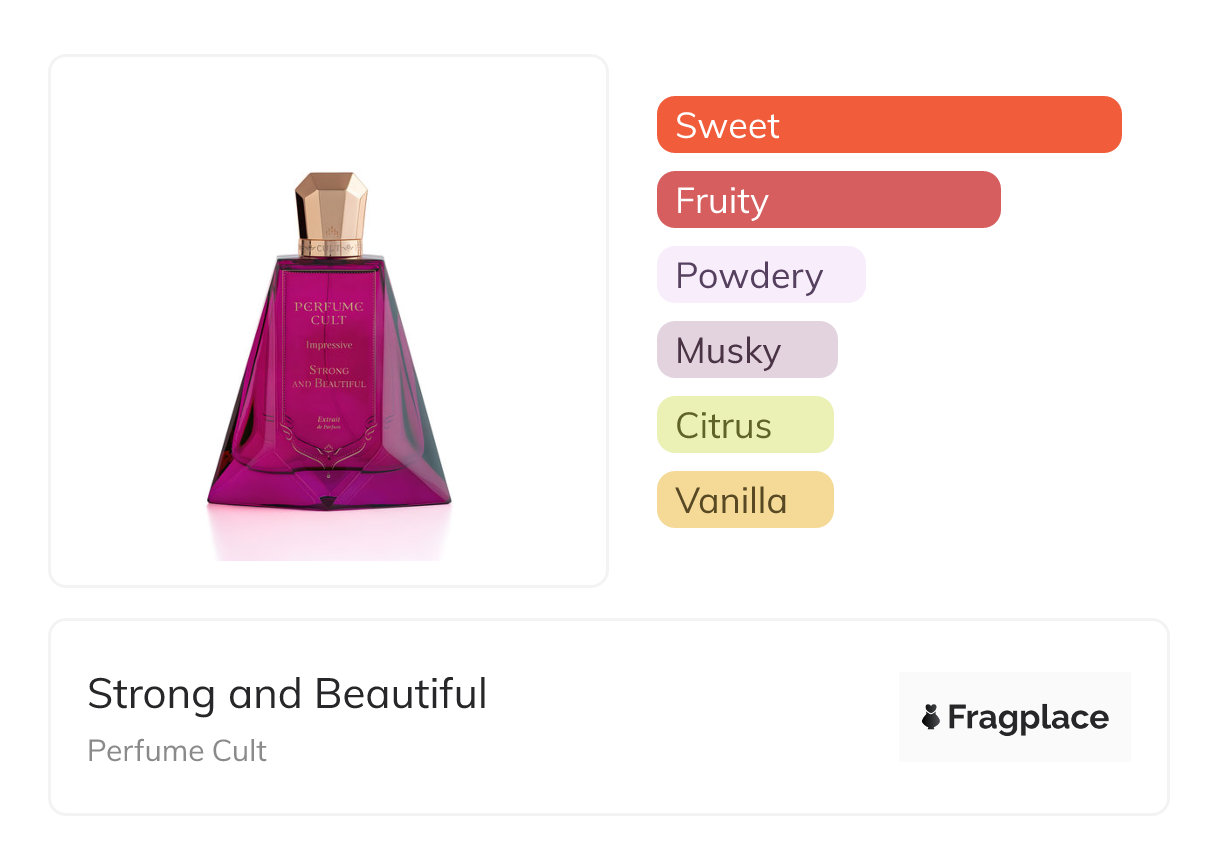Click the Fragplace perfume bottle logo icon
This screenshot has width=1218, height=864.
click(931, 717)
